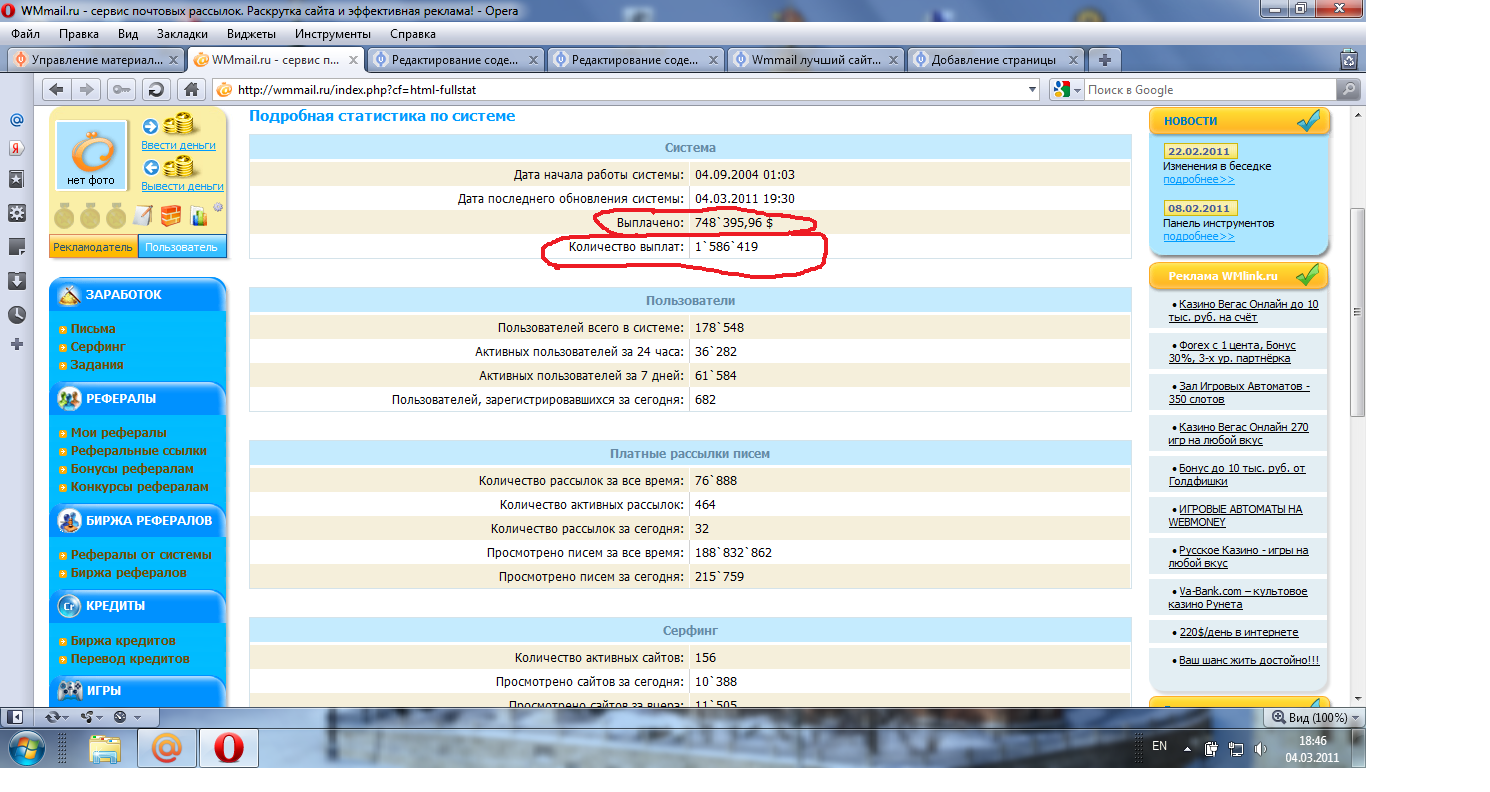Open the Wand password key button
The width and height of the screenshot is (1490, 792).
click(122, 90)
